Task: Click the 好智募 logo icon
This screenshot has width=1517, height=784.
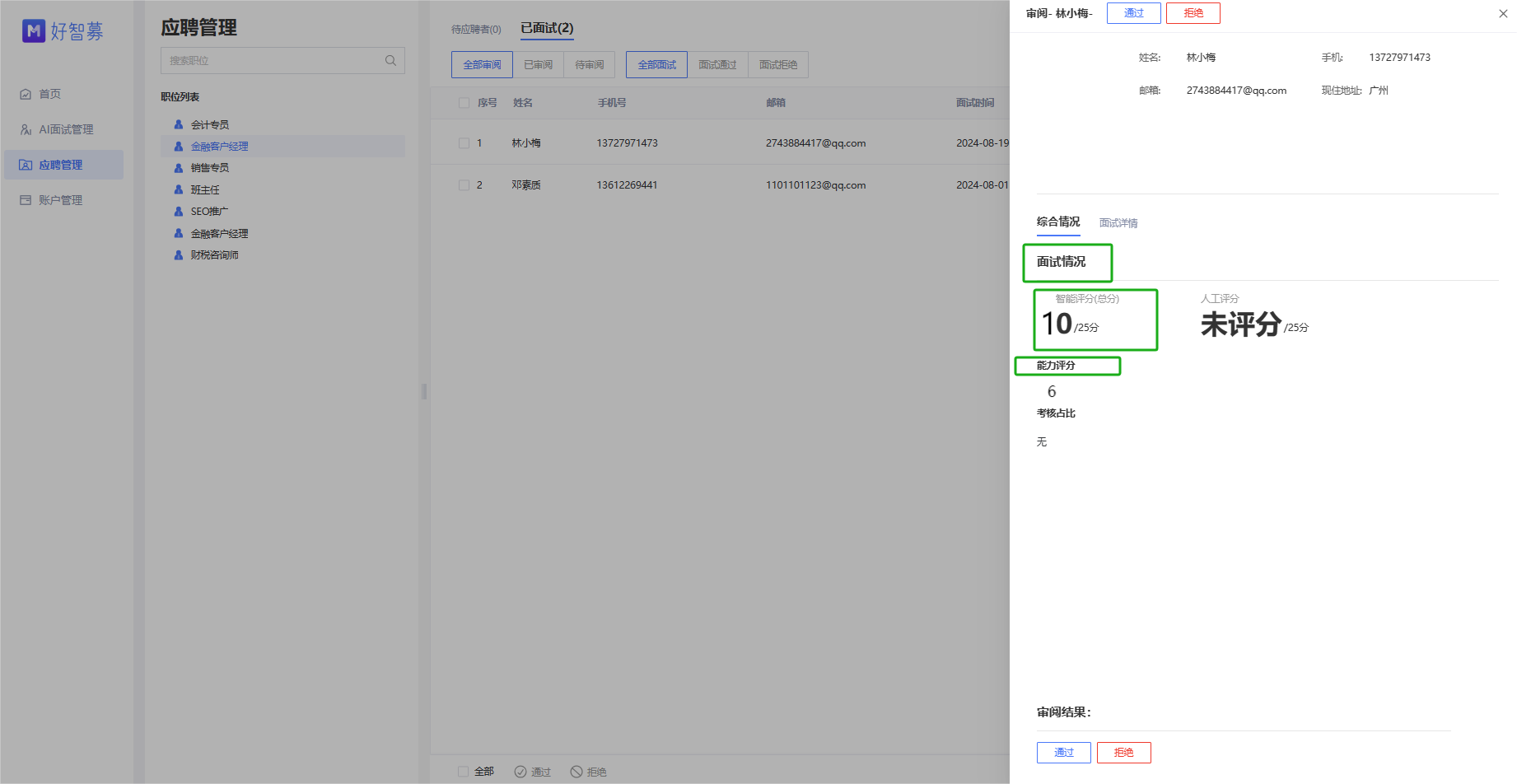Action: coord(33,31)
